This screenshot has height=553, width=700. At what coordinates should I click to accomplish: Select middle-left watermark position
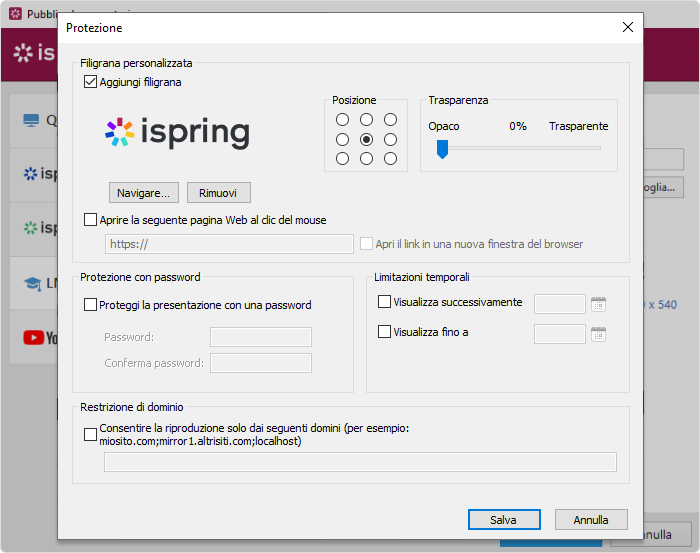point(342,140)
